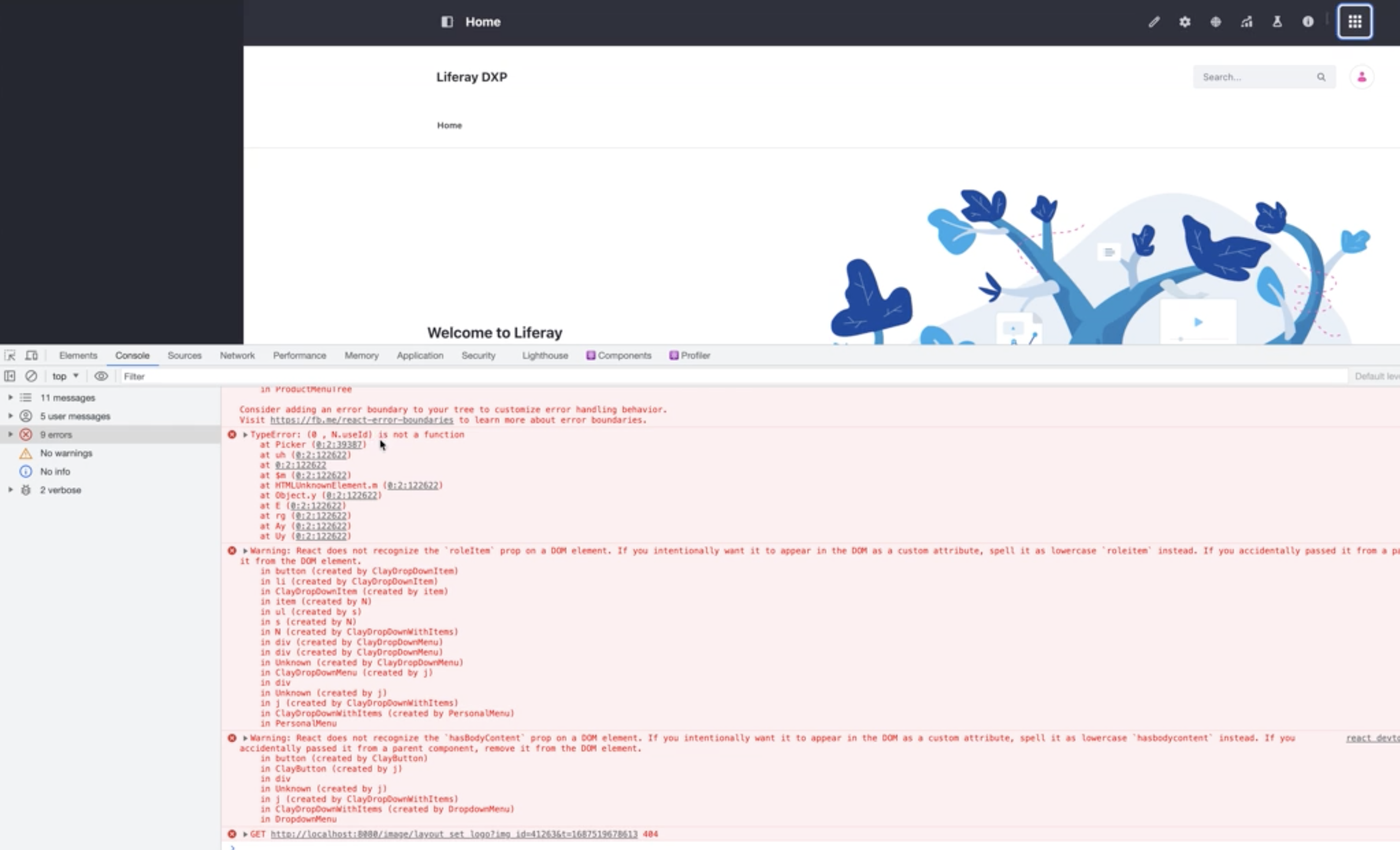Open the page configuration gear icon

pos(1184,22)
